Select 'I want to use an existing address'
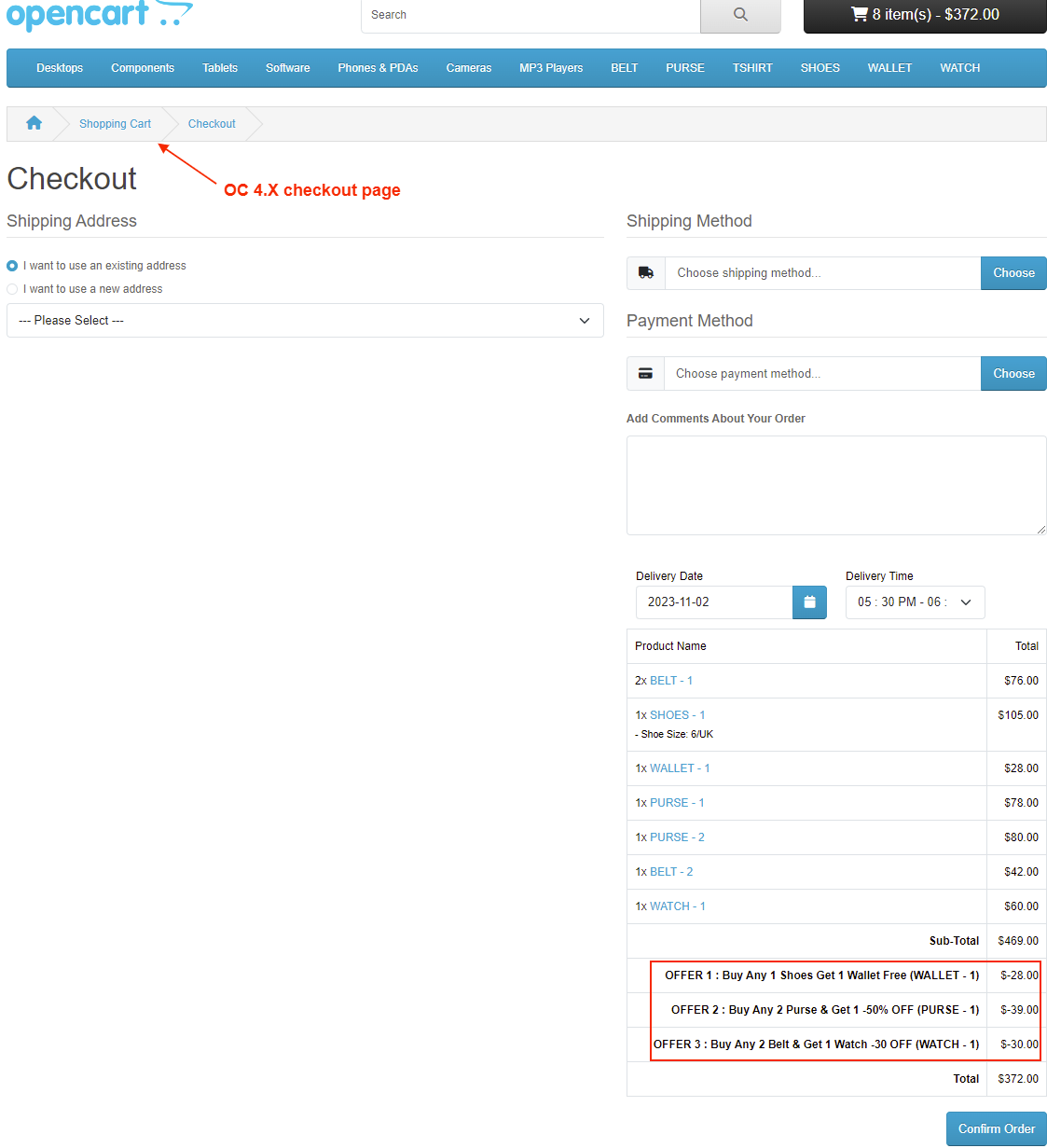The height and width of the screenshot is (1148, 1047). (x=12, y=266)
